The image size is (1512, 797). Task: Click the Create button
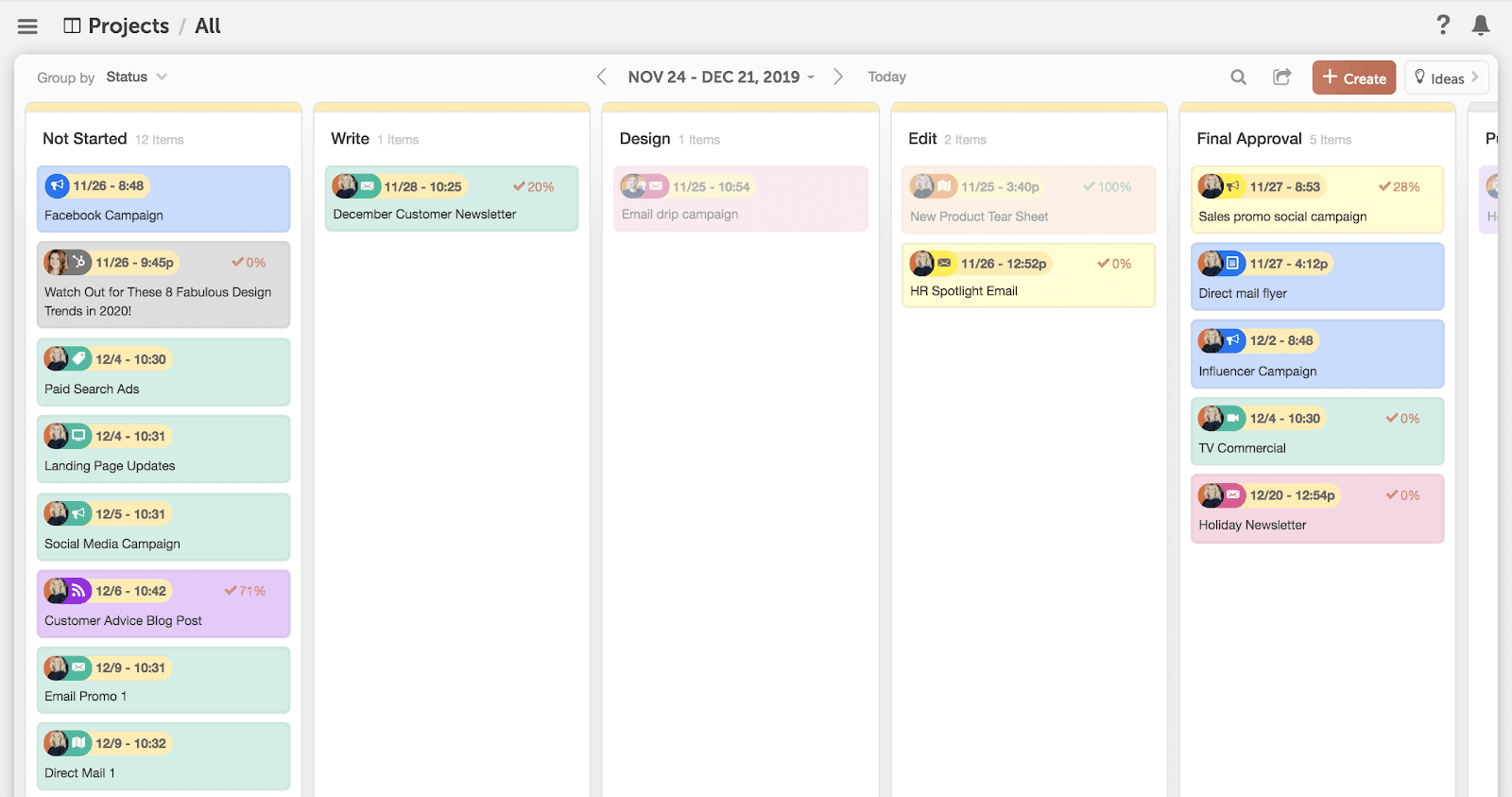pos(1354,78)
